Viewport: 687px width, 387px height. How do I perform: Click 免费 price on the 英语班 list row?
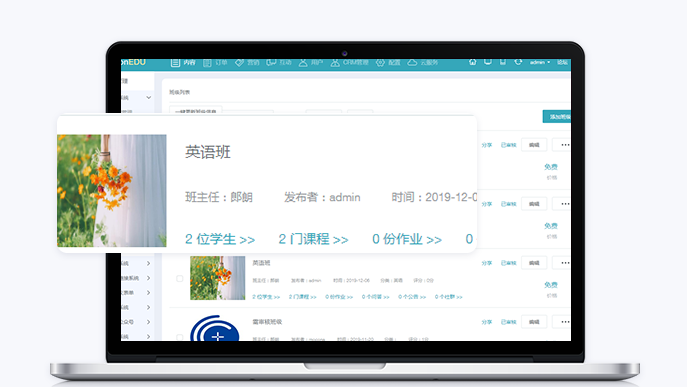pos(551,285)
